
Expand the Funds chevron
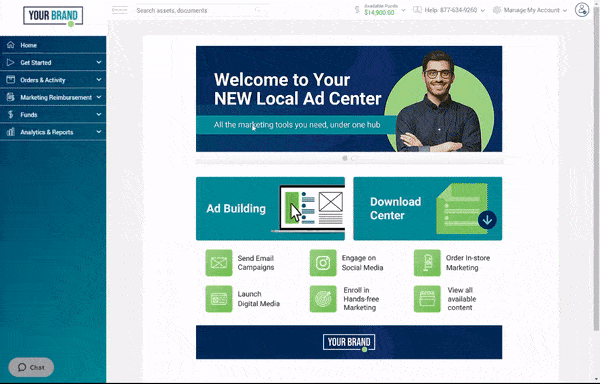click(99, 114)
